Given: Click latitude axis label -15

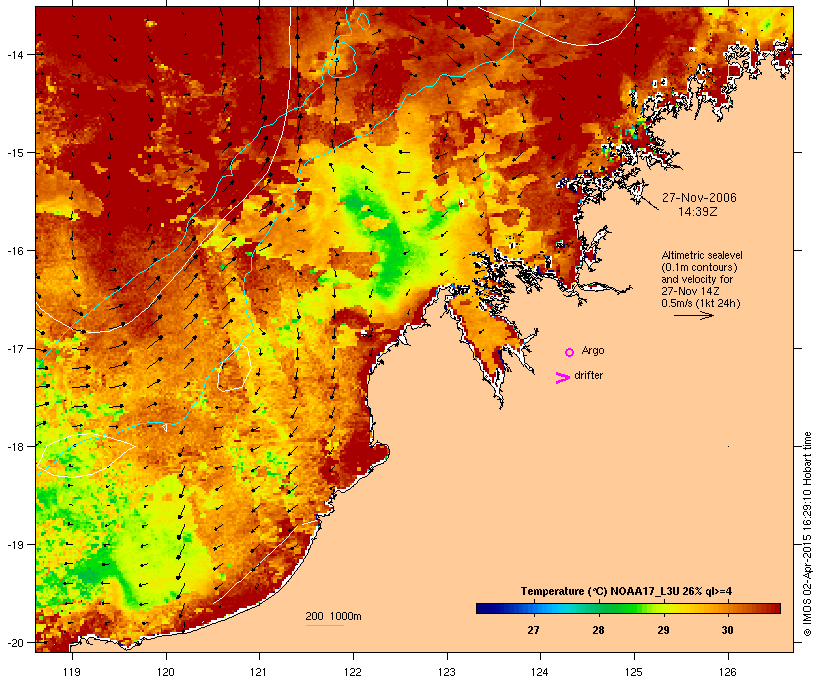Looking at the screenshot, I should pyautogui.click(x=15, y=153).
